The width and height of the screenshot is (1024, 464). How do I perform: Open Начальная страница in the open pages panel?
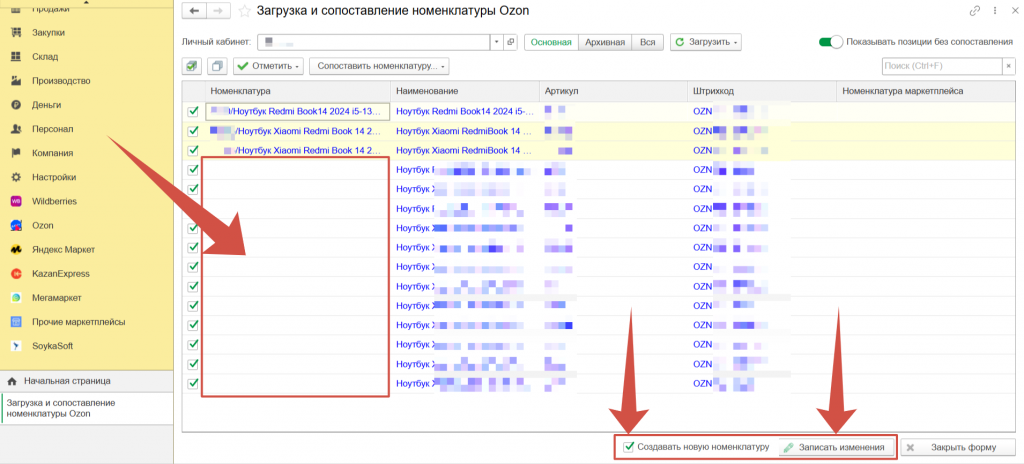[66, 381]
